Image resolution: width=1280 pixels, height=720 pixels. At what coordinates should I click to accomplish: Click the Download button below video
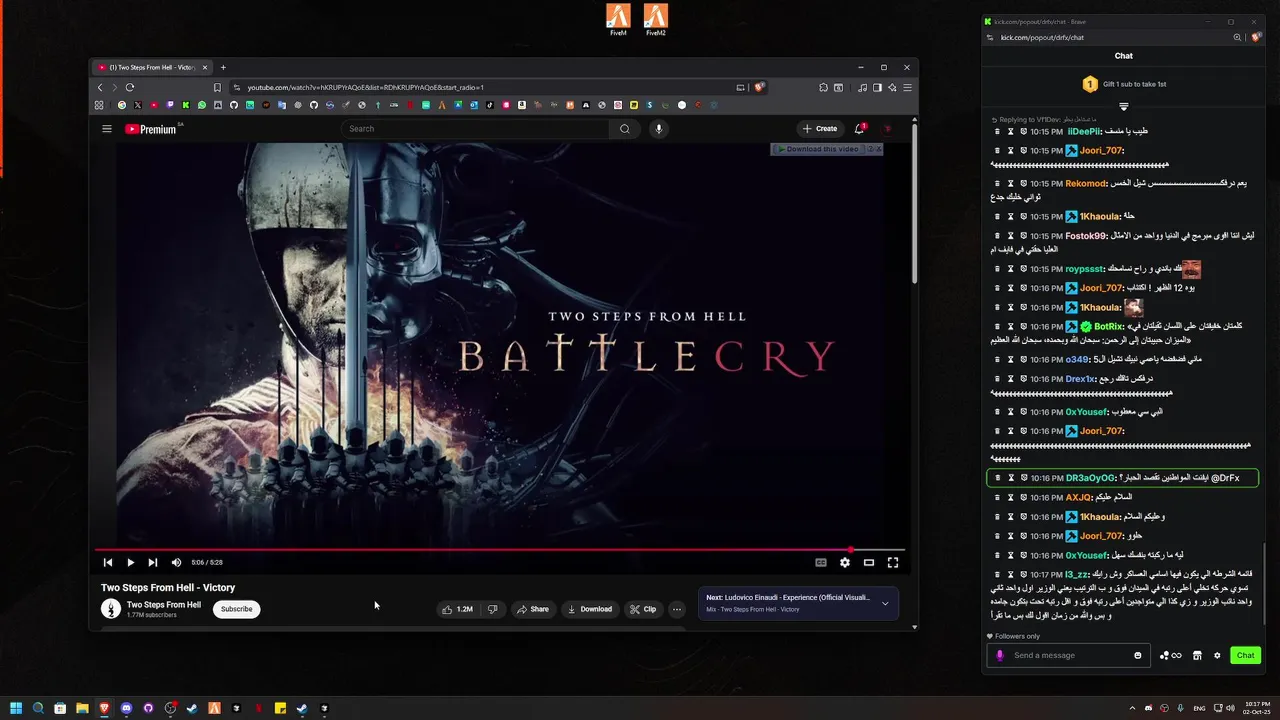click(x=589, y=609)
